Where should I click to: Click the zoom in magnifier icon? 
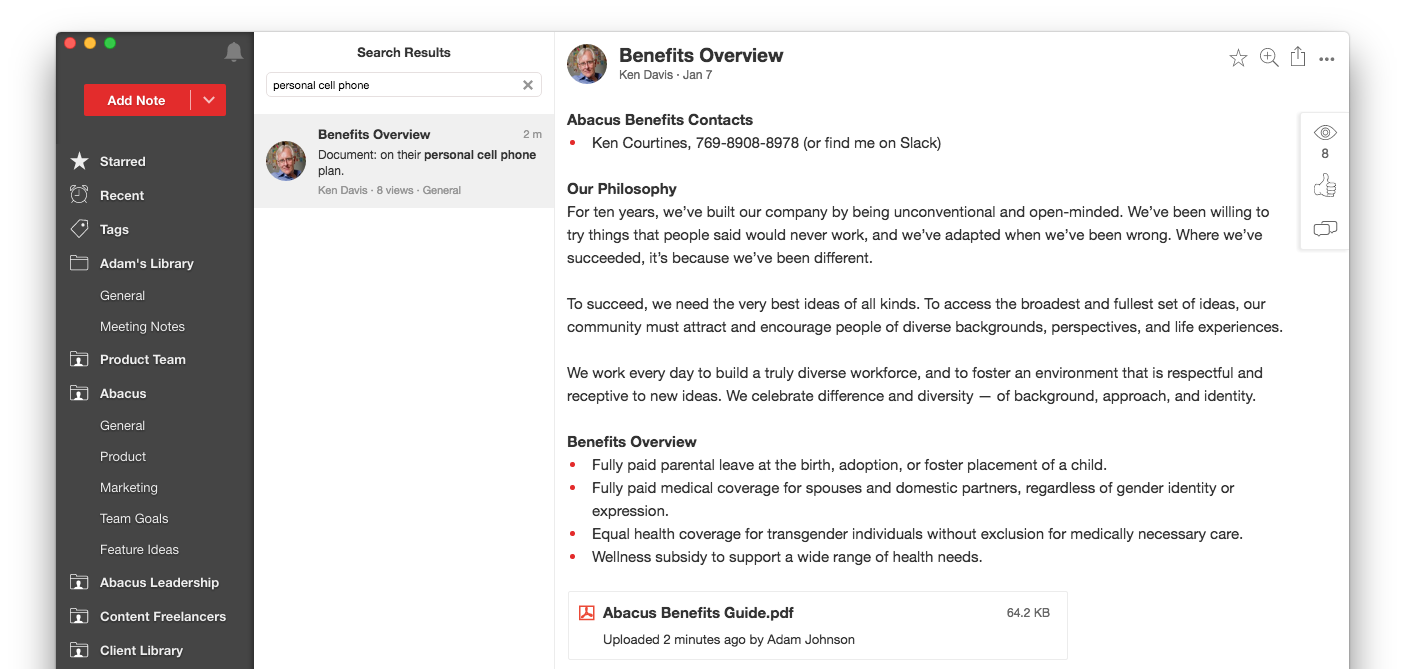tap(1269, 57)
